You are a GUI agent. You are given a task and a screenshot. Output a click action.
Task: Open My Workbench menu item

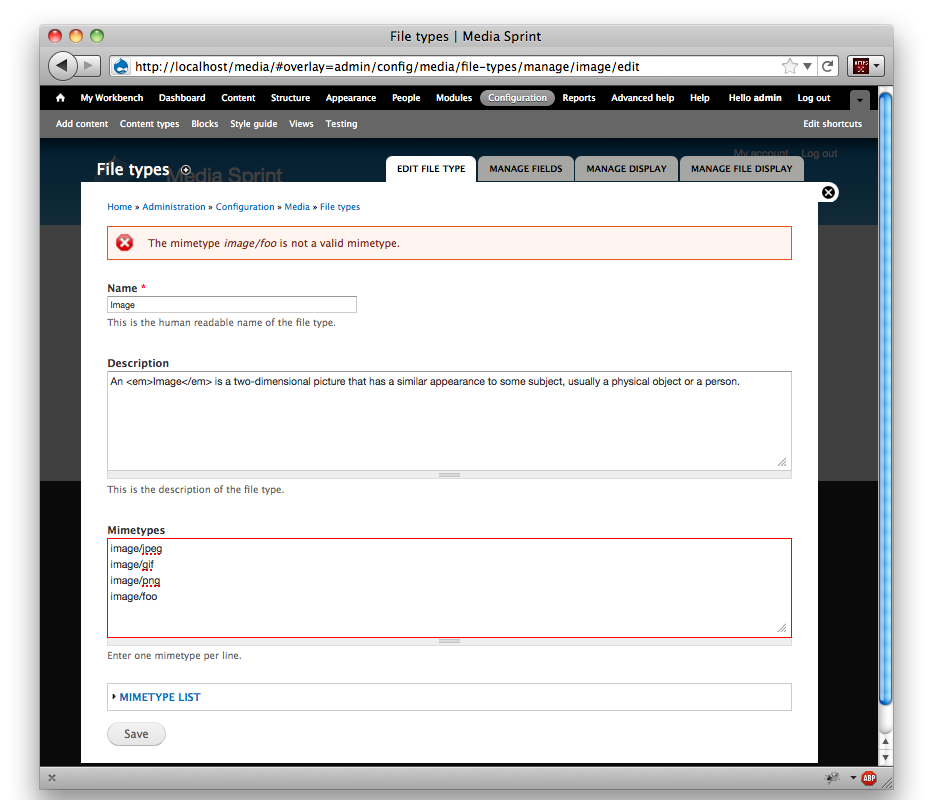pyautogui.click(x=112, y=98)
